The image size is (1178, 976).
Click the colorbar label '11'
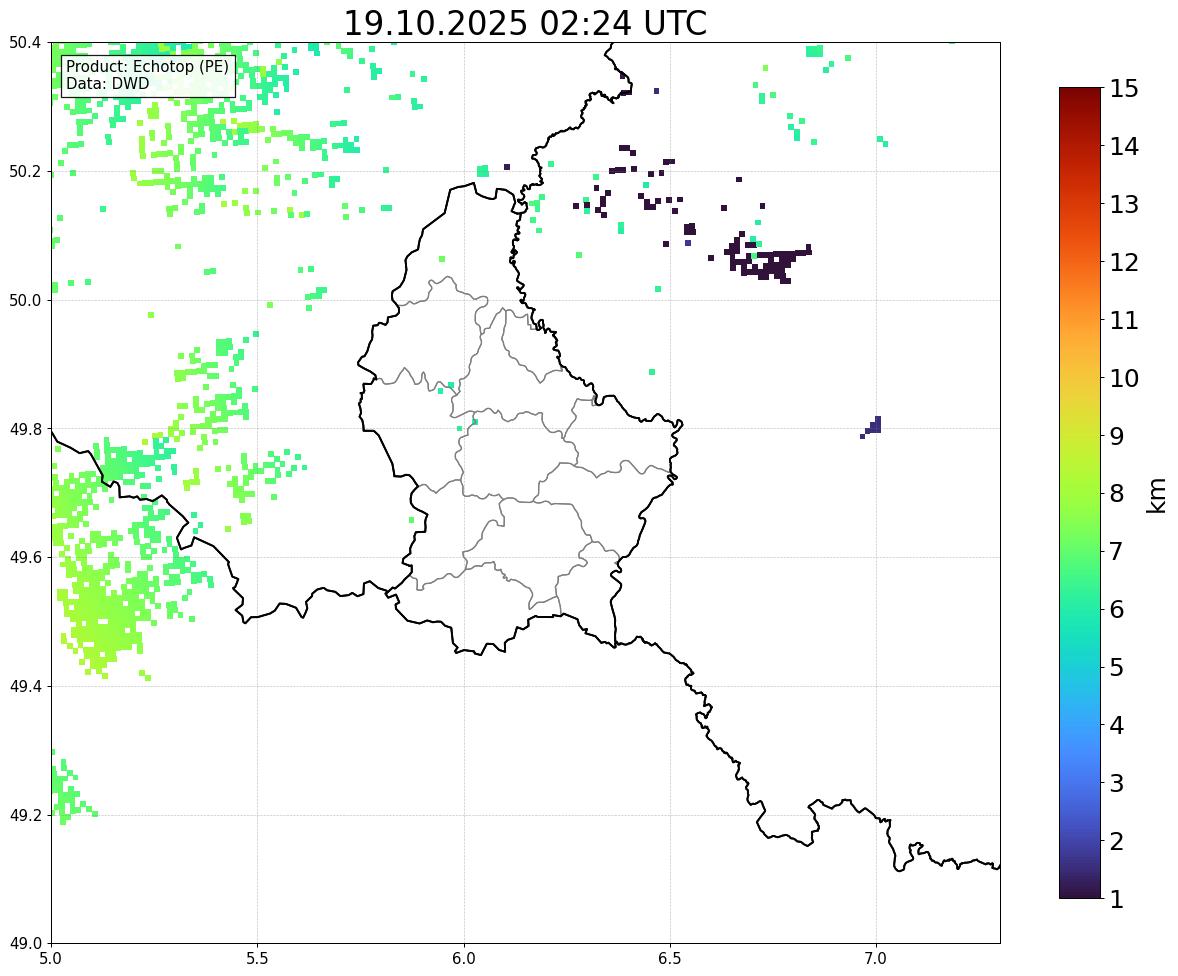(1124, 320)
